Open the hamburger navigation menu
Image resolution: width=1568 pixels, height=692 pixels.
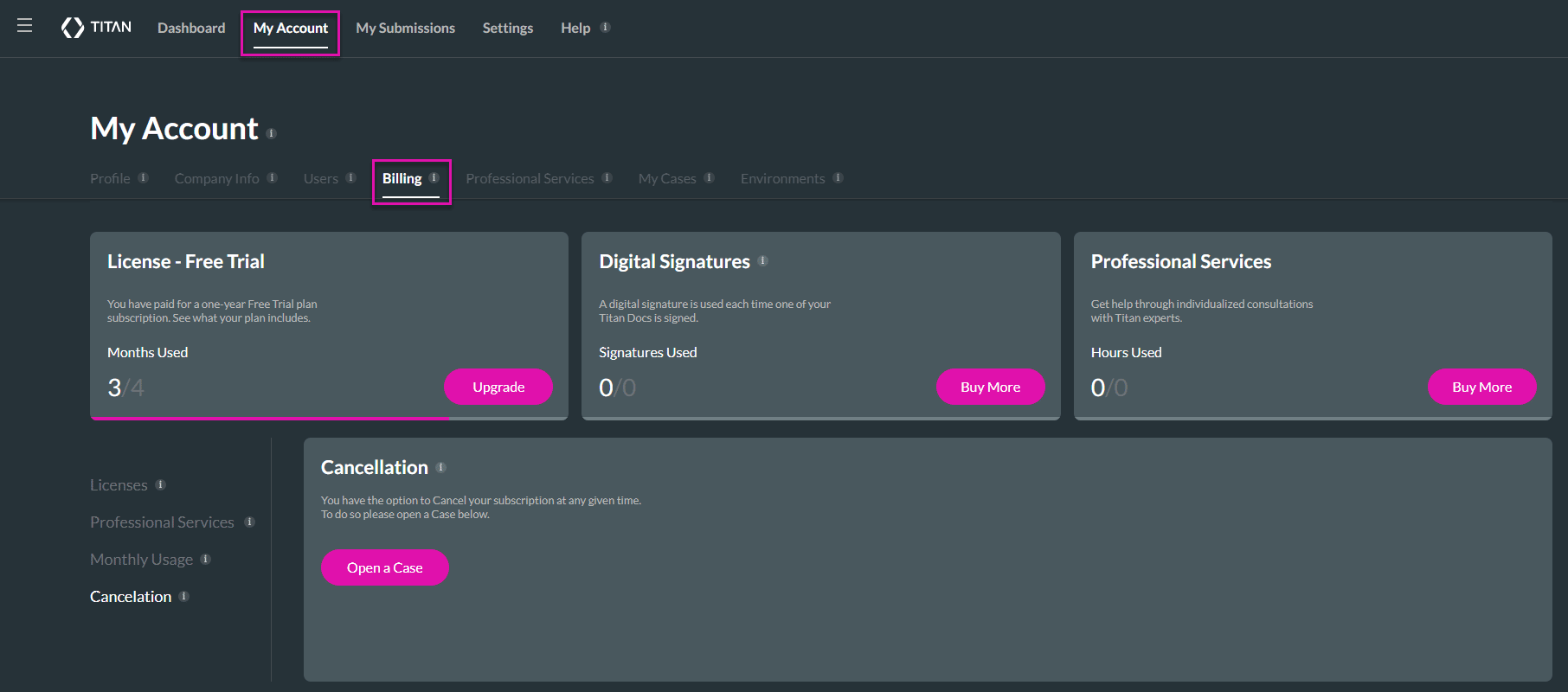pyautogui.click(x=24, y=26)
